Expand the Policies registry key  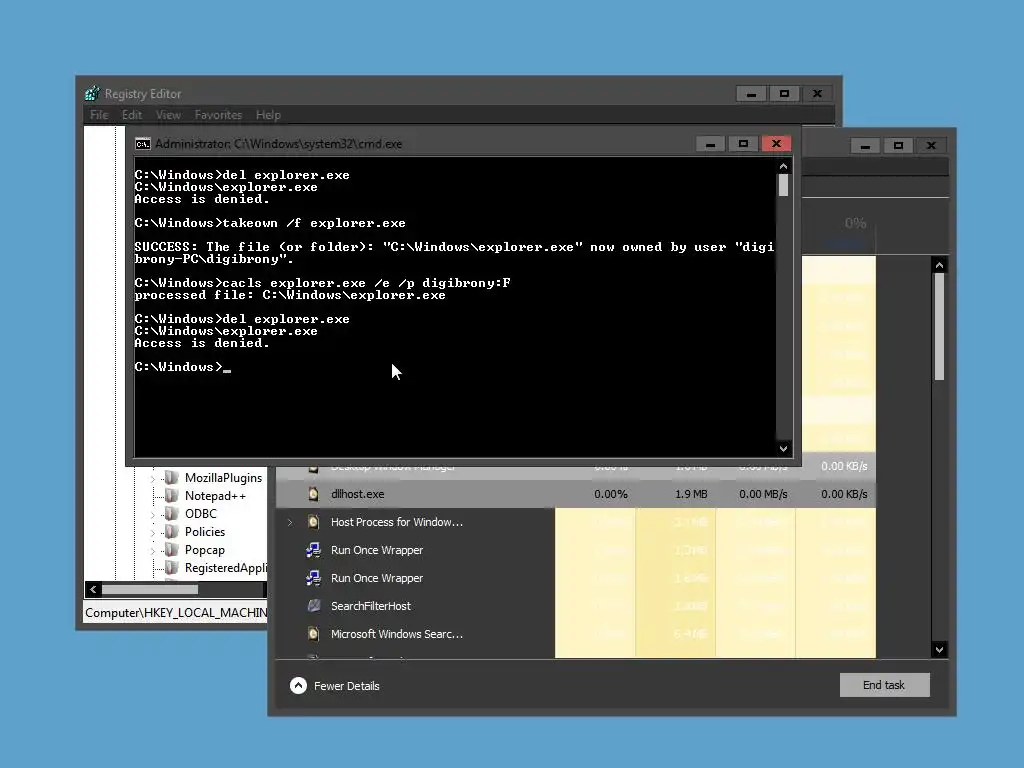[x=153, y=533]
